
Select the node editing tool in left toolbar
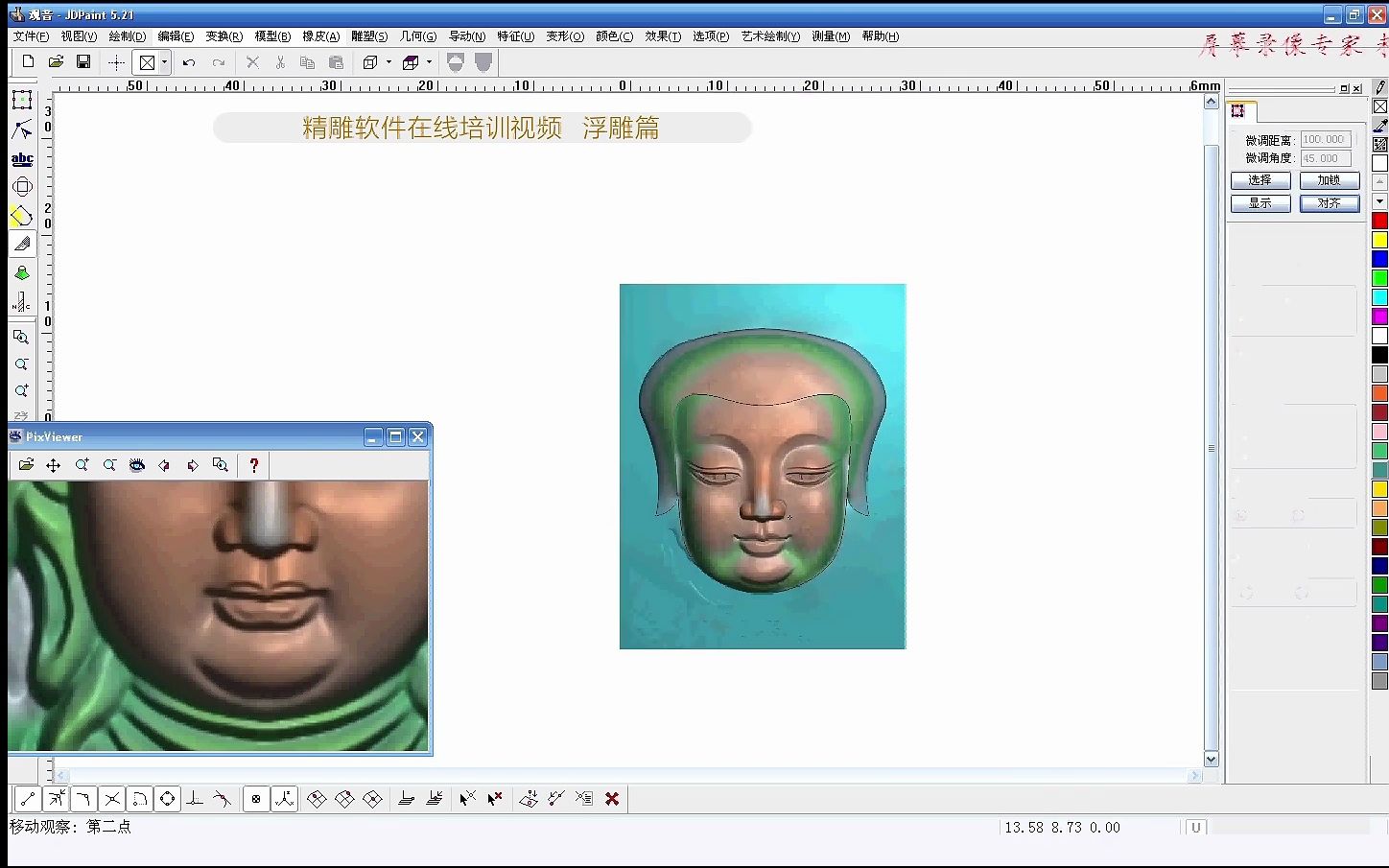point(22,129)
